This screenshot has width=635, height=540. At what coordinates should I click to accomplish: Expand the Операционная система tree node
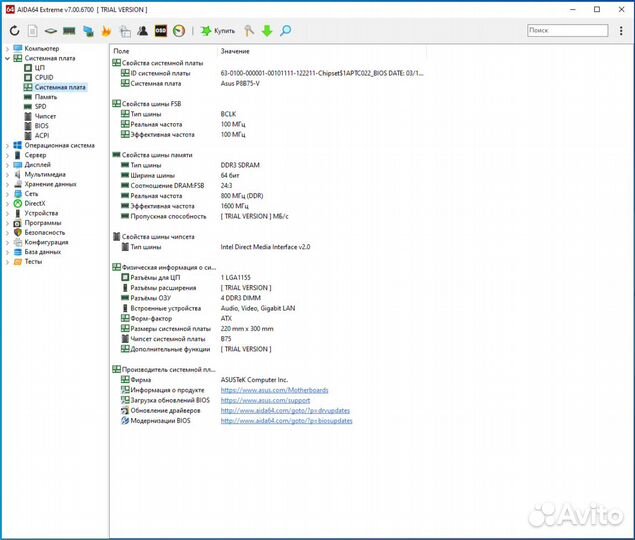7,145
